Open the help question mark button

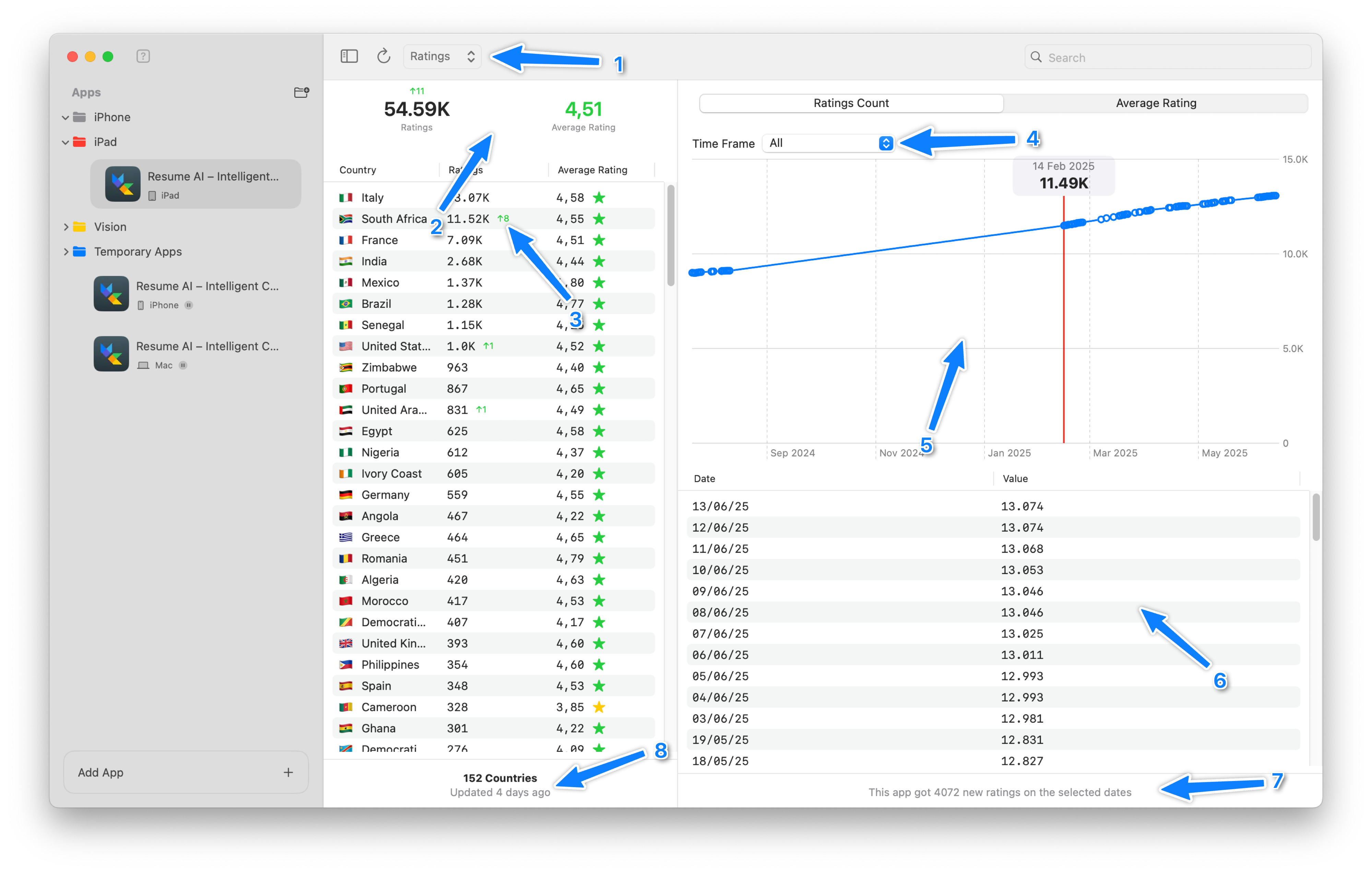(143, 56)
